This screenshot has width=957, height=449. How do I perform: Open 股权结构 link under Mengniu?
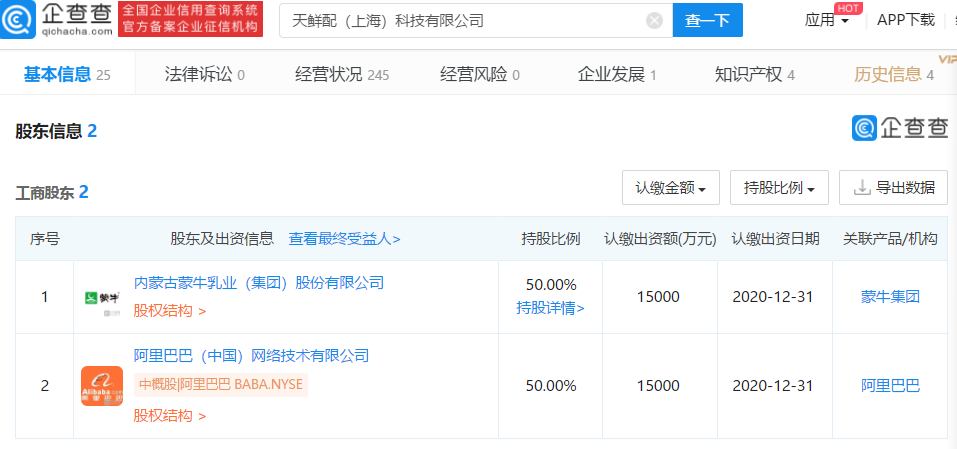tap(170, 311)
